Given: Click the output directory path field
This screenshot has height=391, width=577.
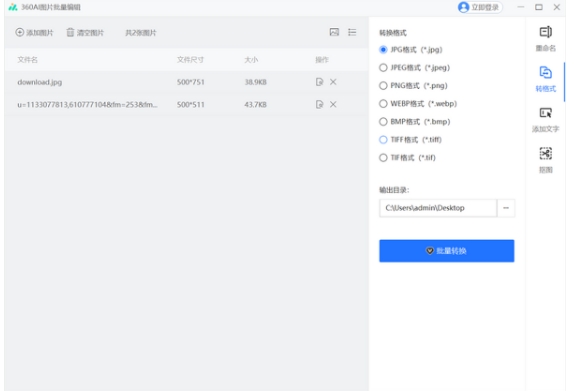Looking at the screenshot, I should (x=438, y=208).
